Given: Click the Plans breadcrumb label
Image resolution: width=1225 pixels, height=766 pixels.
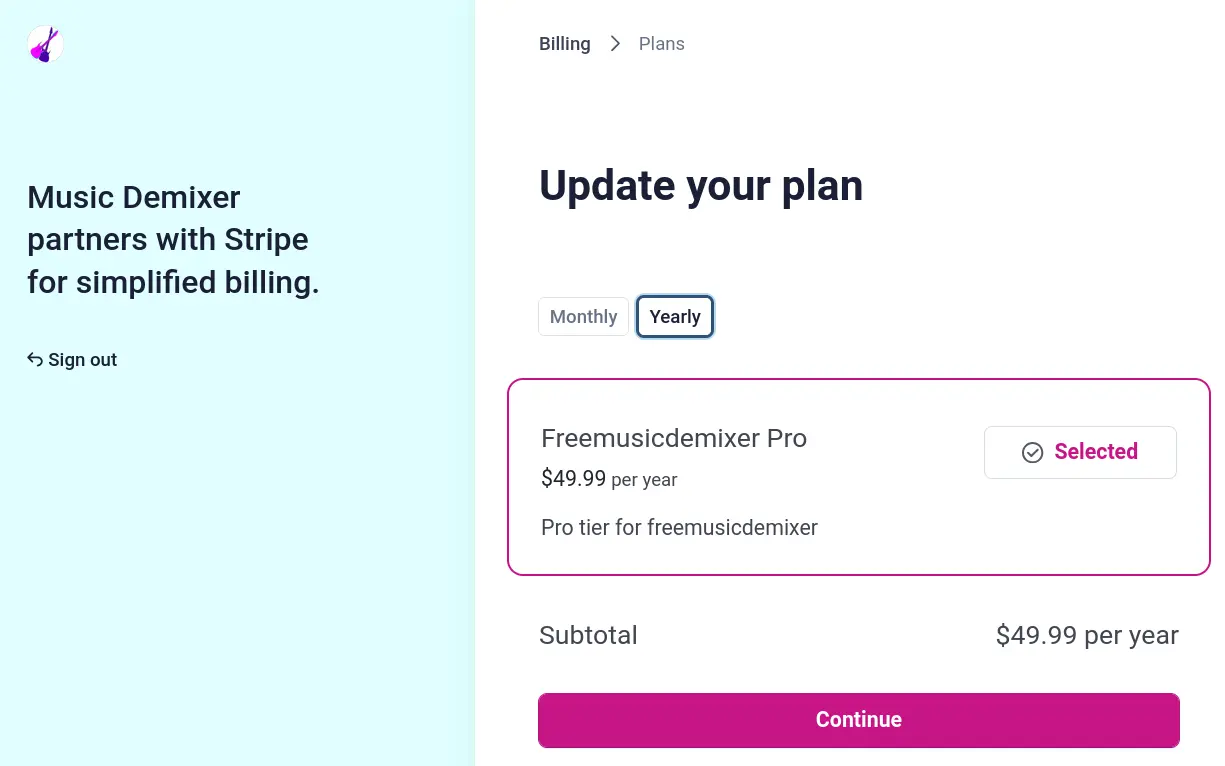Looking at the screenshot, I should coord(661,43).
